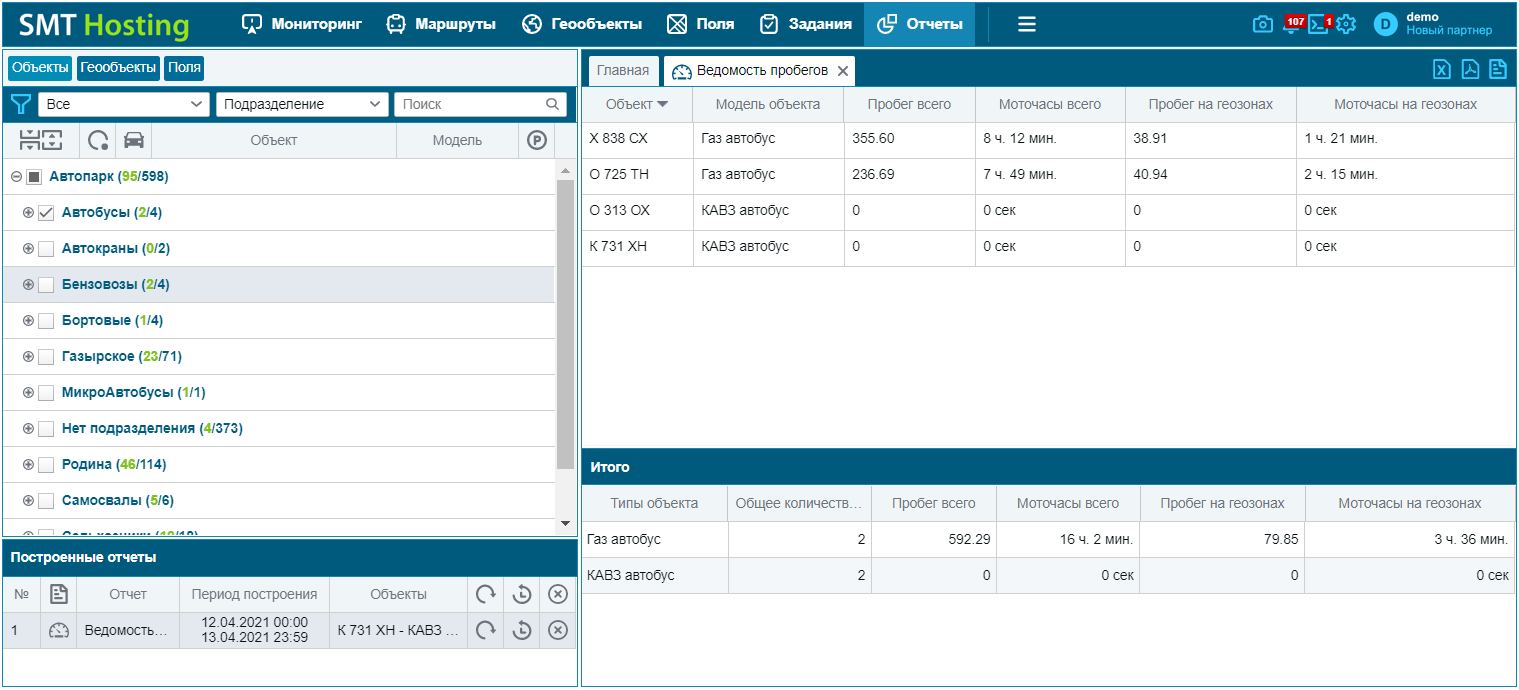Click the document icon in reports header
The height and width of the screenshot is (690, 1519).
59,594
